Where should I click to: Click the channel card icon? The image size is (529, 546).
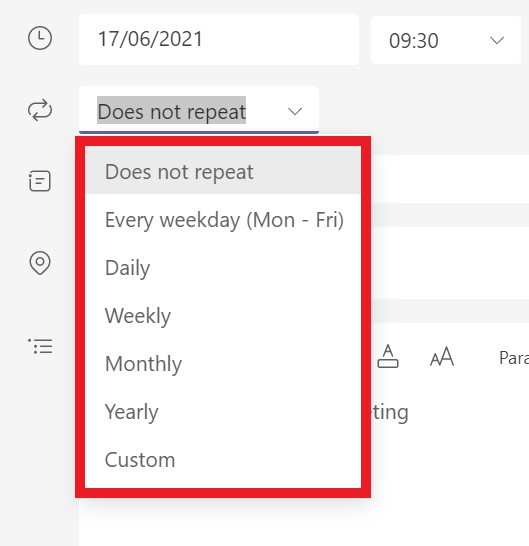[40, 181]
